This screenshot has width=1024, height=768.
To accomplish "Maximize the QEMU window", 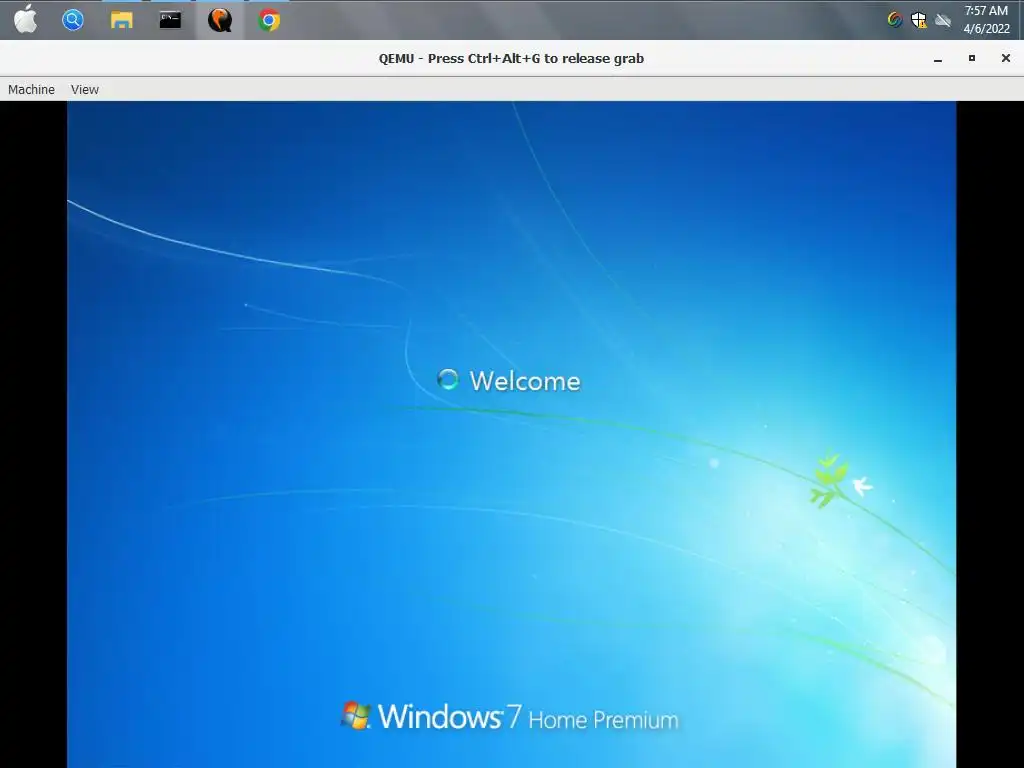I will click(x=972, y=59).
